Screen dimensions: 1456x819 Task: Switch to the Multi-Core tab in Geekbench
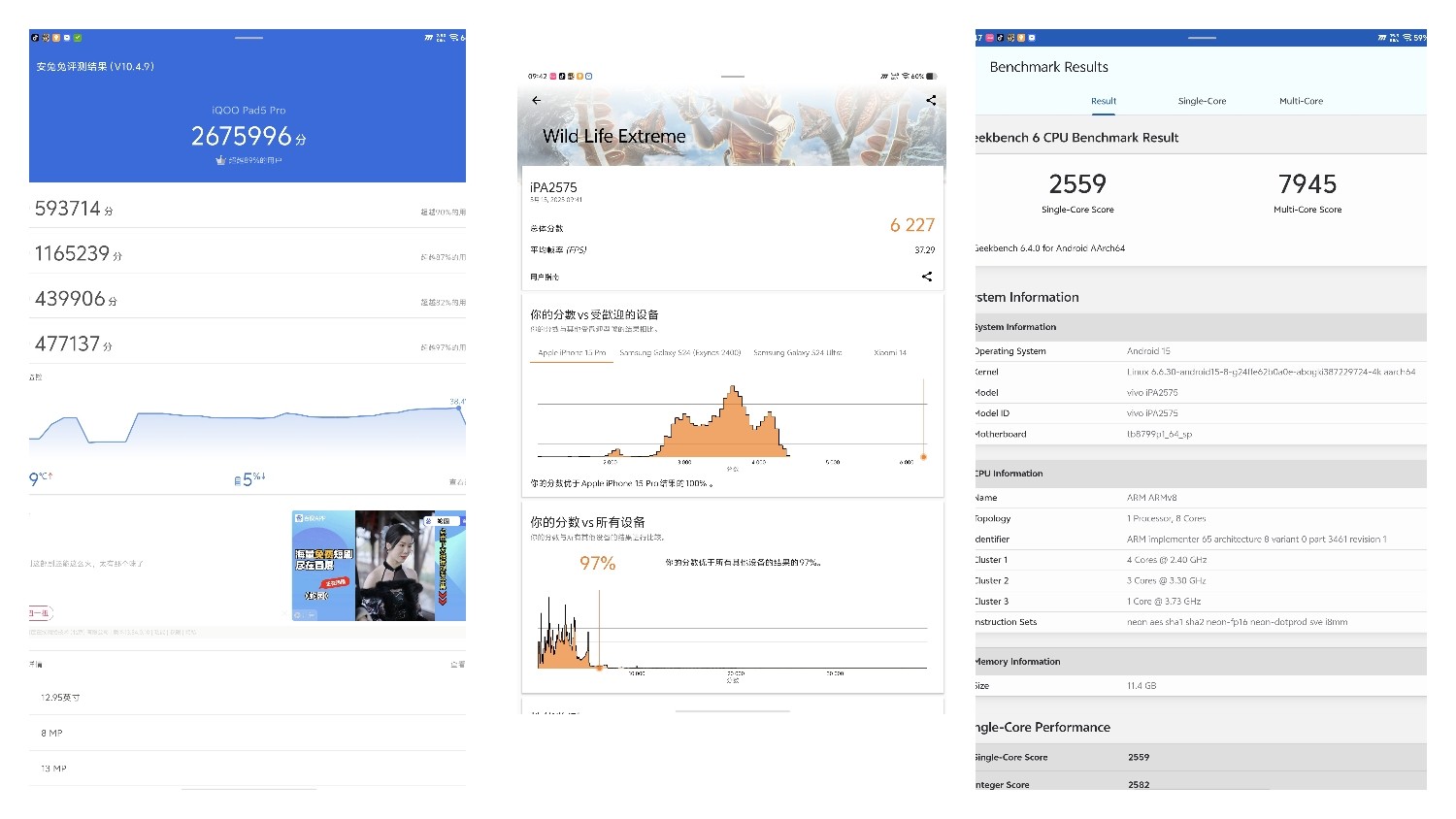pyautogui.click(x=1301, y=100)
